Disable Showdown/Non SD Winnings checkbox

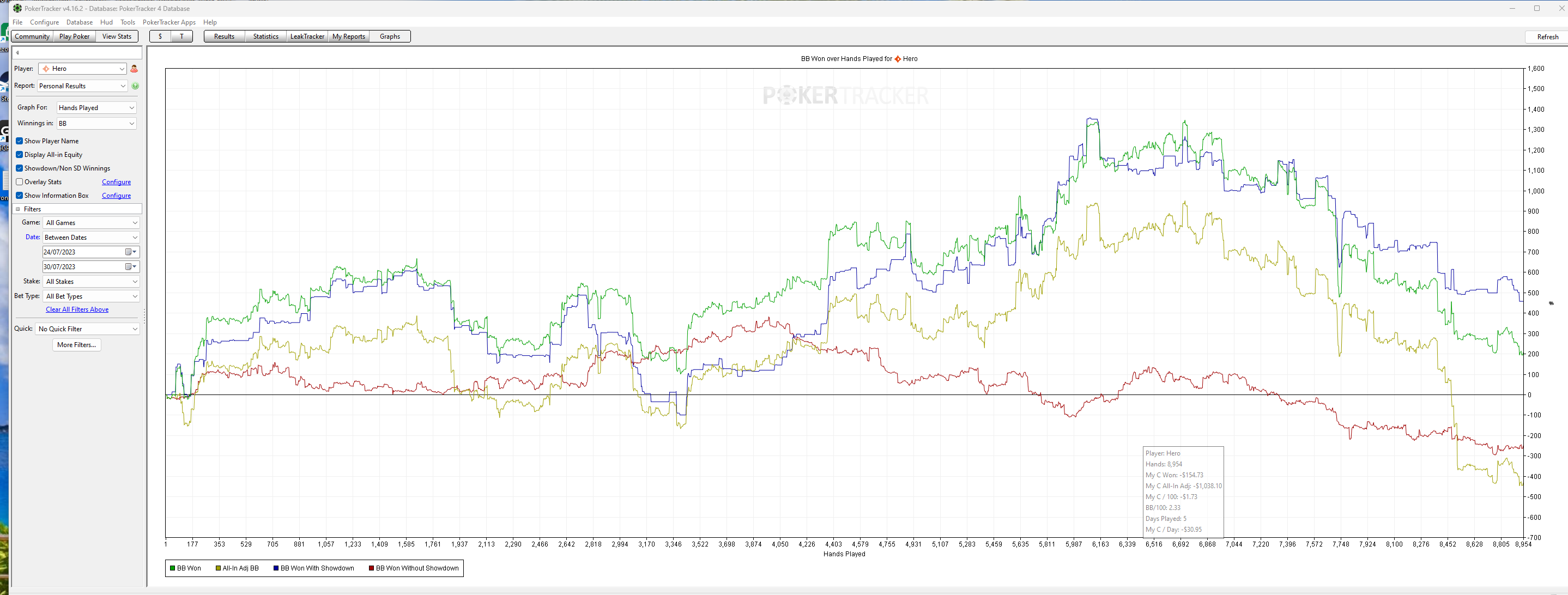[x=20, y=168]
